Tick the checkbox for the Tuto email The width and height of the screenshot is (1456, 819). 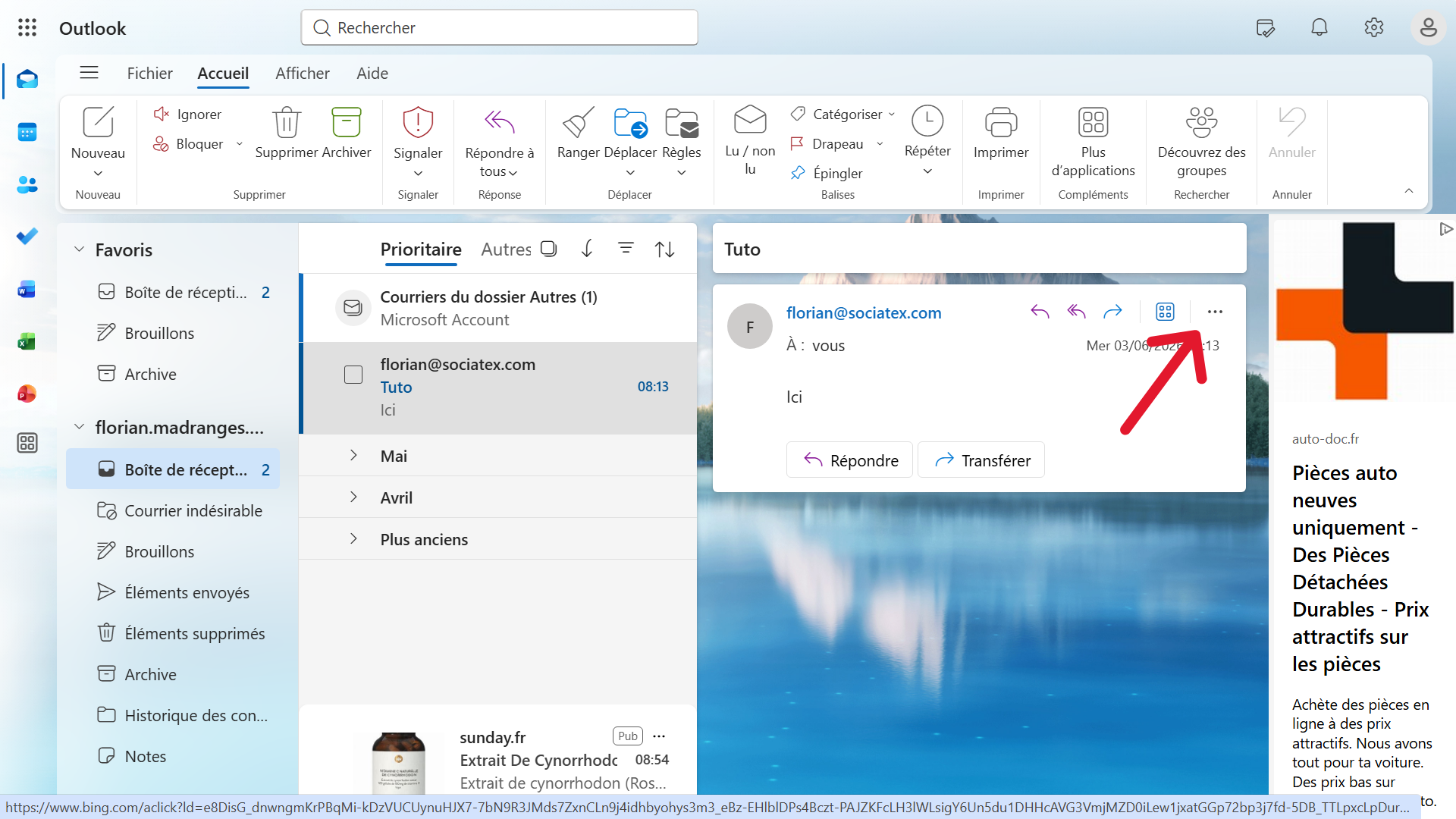[x=353, y=375]
